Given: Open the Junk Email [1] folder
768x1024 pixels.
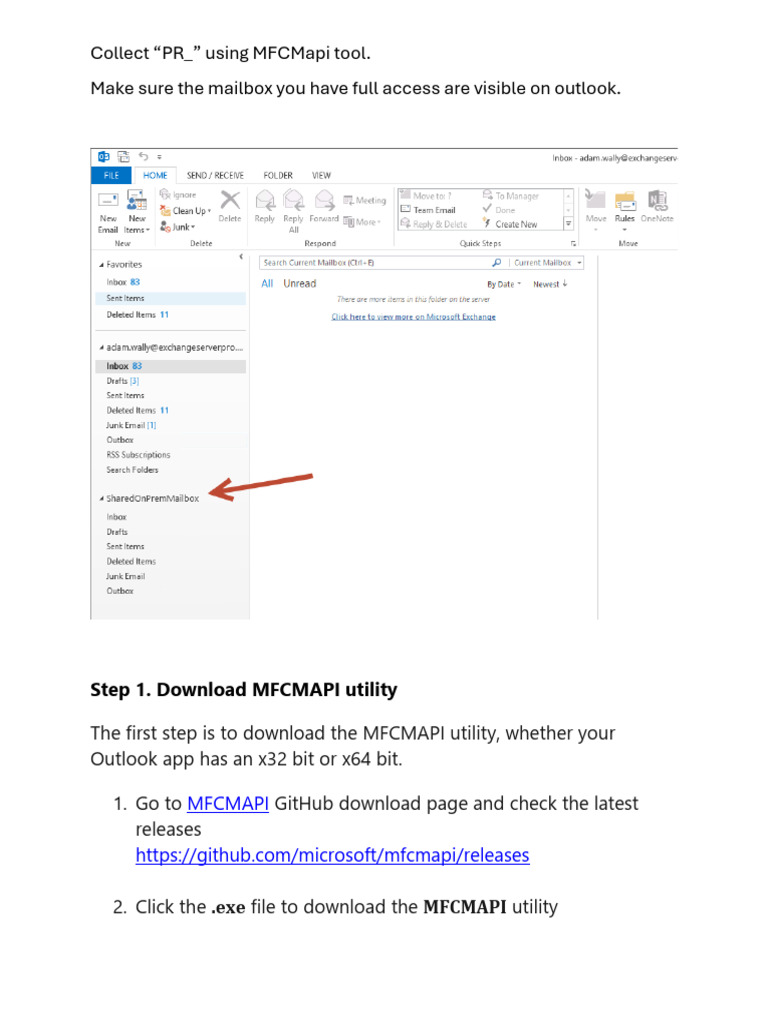Looking at the screenshot, I should pos(131,425).
